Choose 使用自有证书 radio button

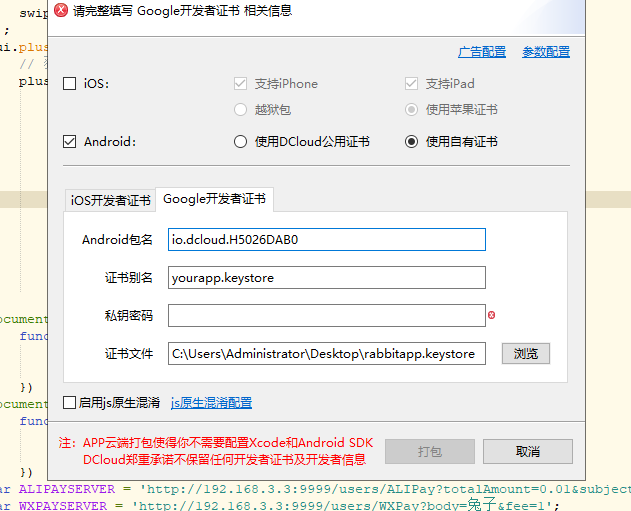(x=411, y=142)
